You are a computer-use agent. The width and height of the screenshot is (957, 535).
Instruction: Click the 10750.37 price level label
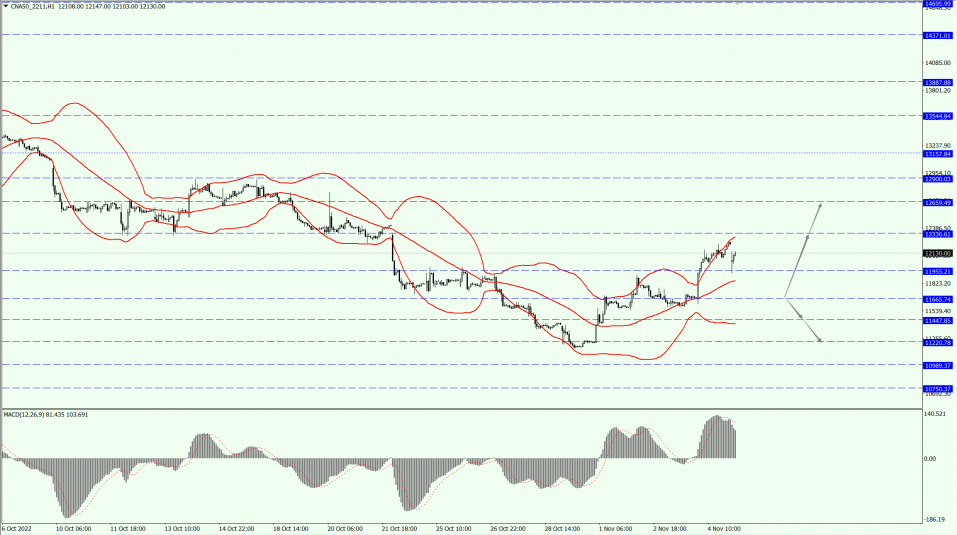(x=937, y=388)
